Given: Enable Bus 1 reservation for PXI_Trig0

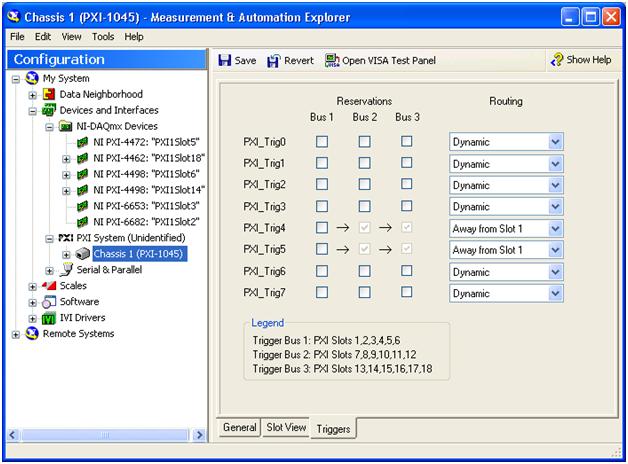Looking at the screenshot, I should pos(322,142).
